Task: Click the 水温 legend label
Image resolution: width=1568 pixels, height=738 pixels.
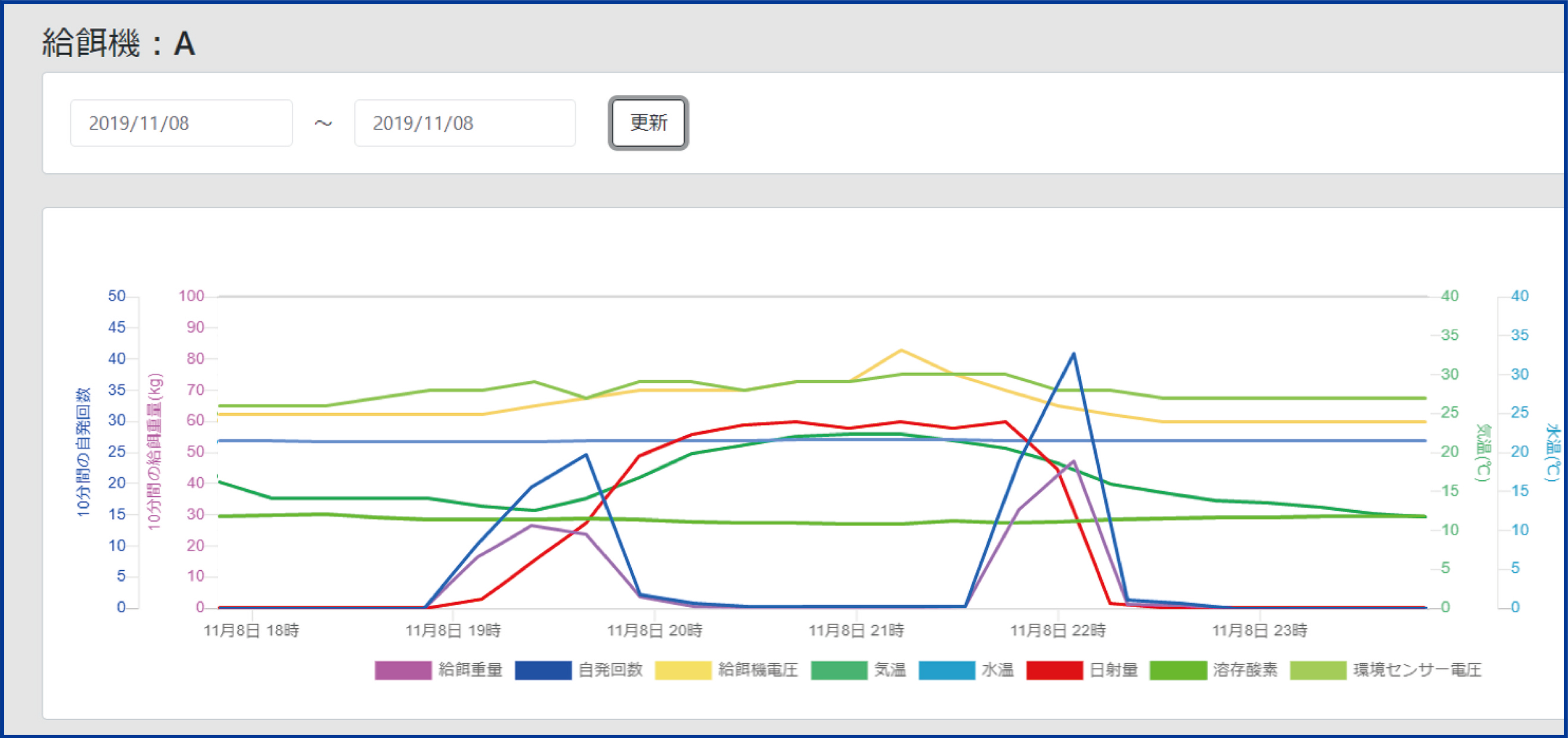Action: [x=998, y=670]
